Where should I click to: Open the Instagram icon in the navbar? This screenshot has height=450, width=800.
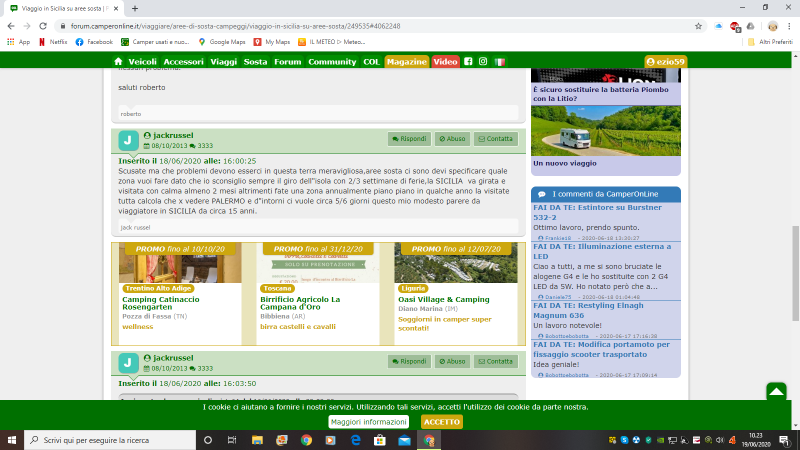(484, 62)
